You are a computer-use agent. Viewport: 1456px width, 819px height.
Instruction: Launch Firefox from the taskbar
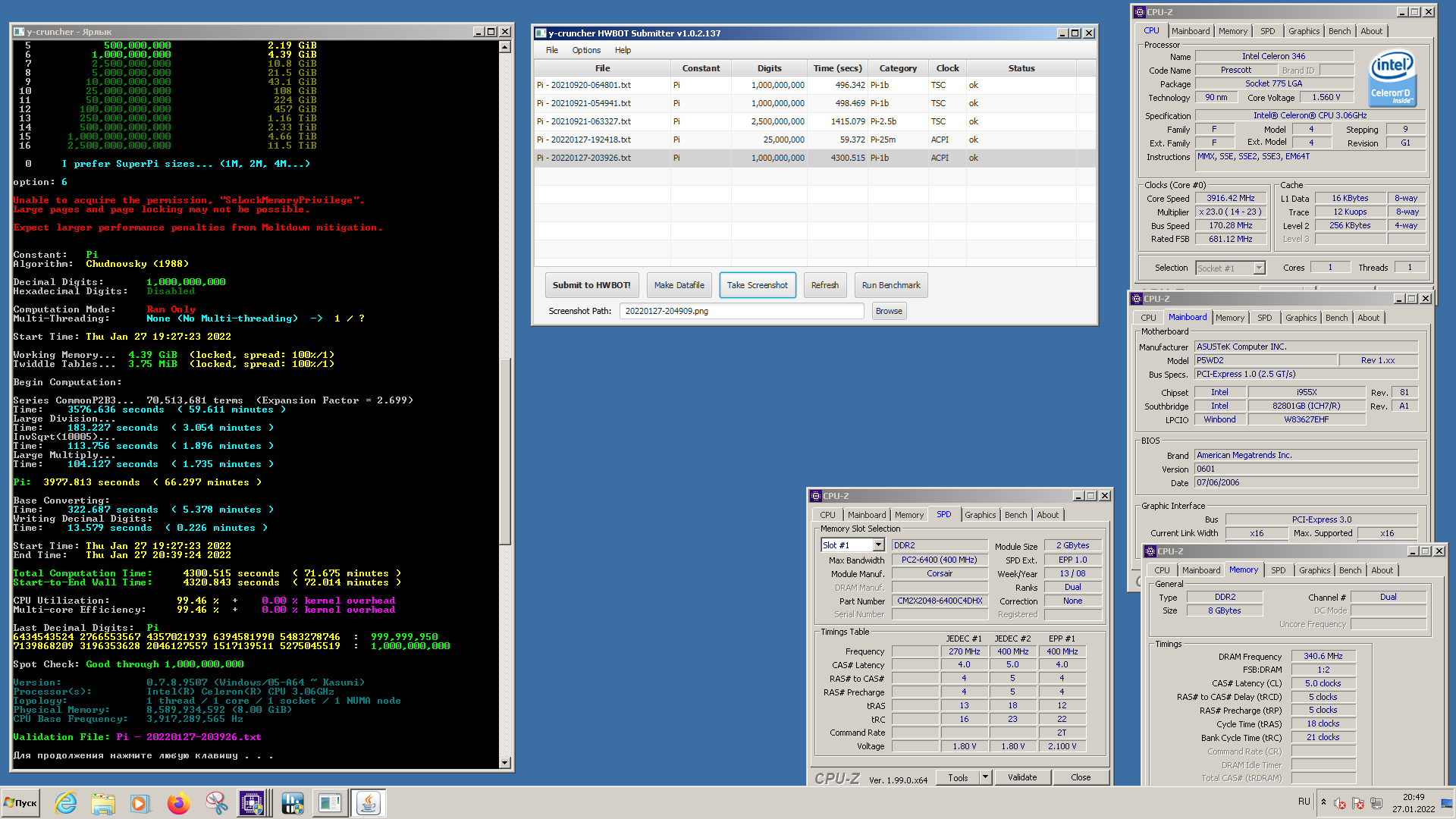[179, 803]
